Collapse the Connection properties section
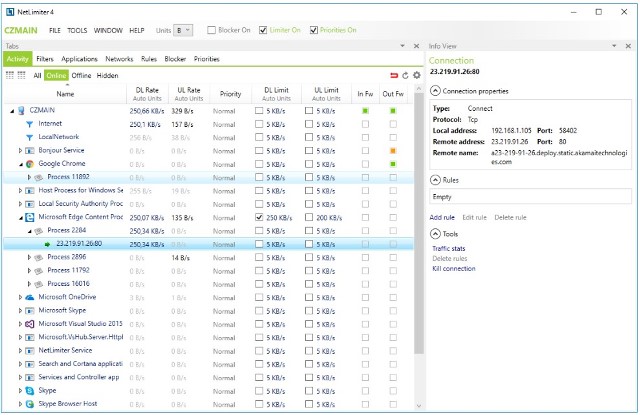This screenshot has height=415, width=640. click(x=435, y=91)
